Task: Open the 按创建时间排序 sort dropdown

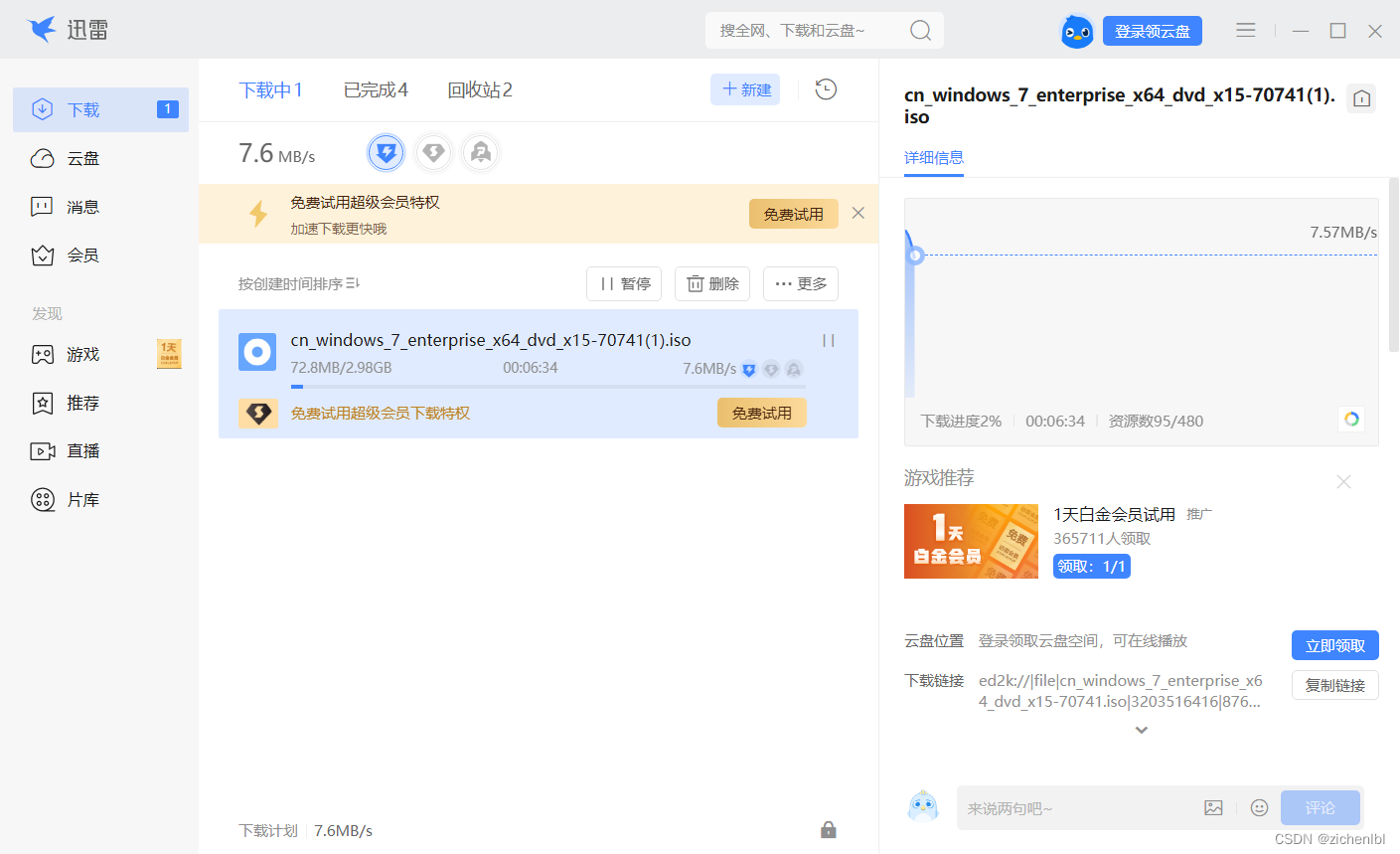Action: tap(299, 283)
